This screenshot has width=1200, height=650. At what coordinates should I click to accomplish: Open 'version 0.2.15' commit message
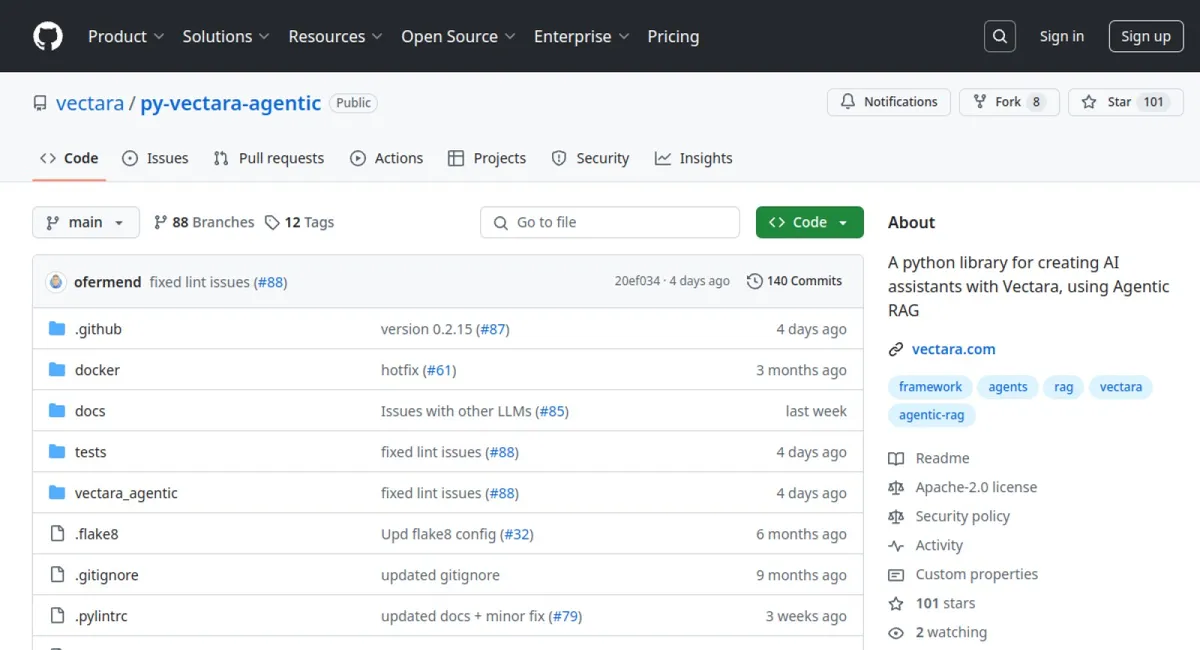pyautogui.click(x=428, y=329)
